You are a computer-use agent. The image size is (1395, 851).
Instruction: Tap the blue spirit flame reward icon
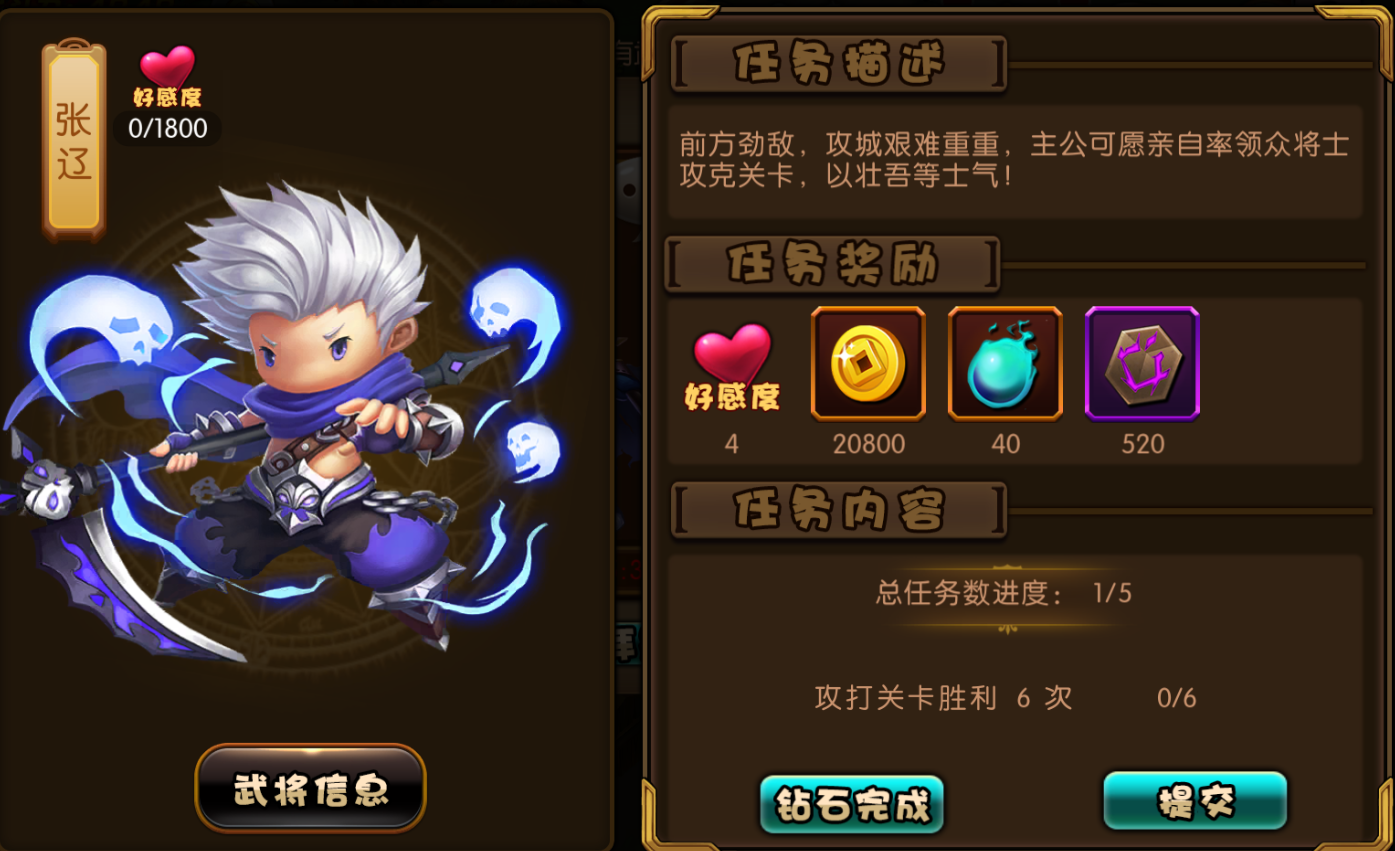point(1005,363)
